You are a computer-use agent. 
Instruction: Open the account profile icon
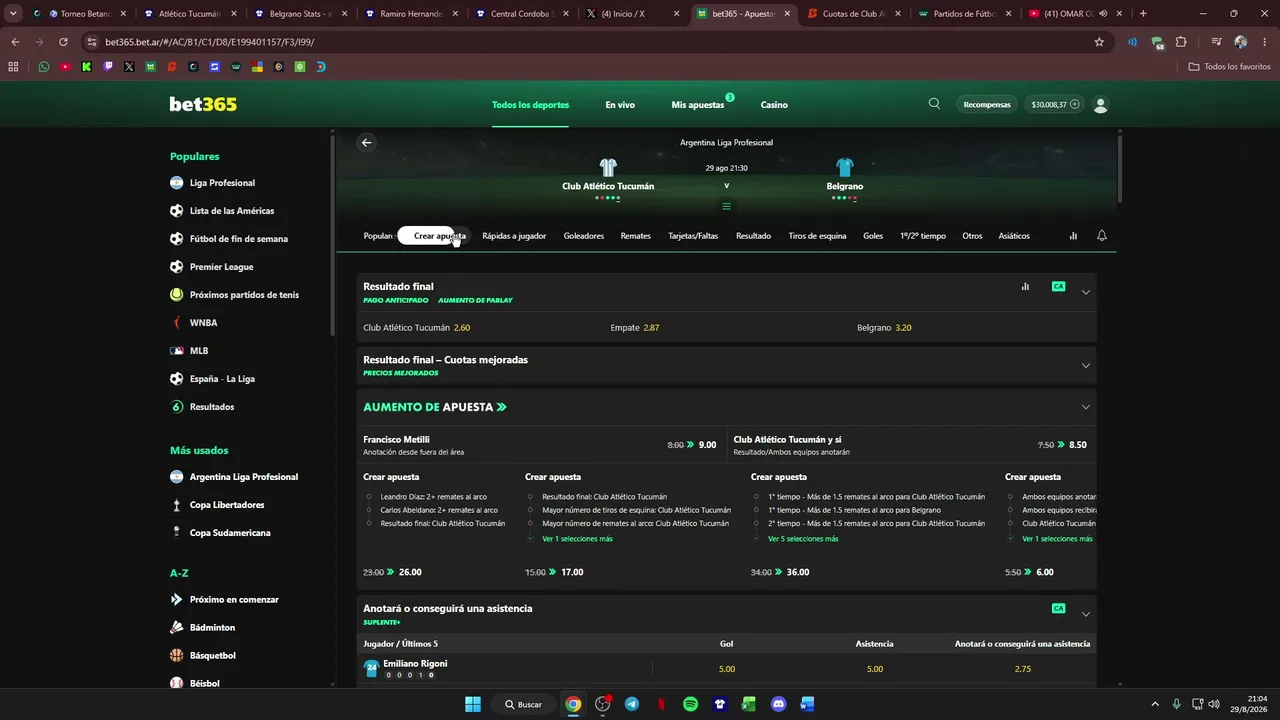click(1101, 104)
